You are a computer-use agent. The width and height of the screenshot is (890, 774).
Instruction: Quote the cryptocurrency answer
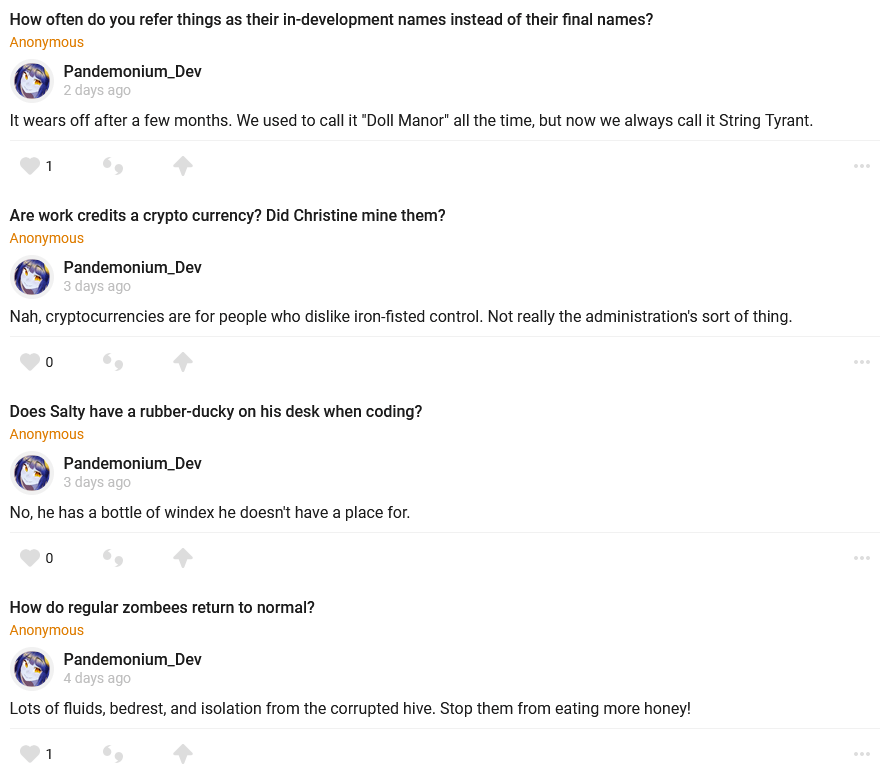coord(113,362)
